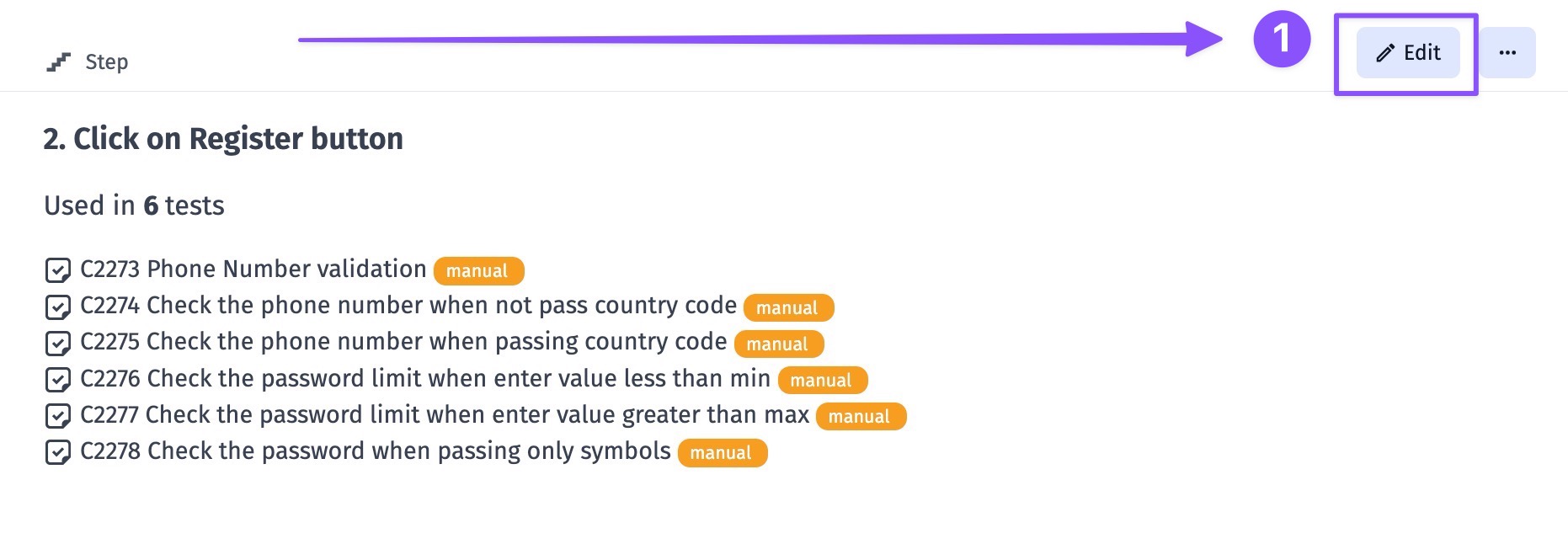Open C2278 password passing only symbols test
Screen dimensions: 1568x544
[x=375, y=451]
